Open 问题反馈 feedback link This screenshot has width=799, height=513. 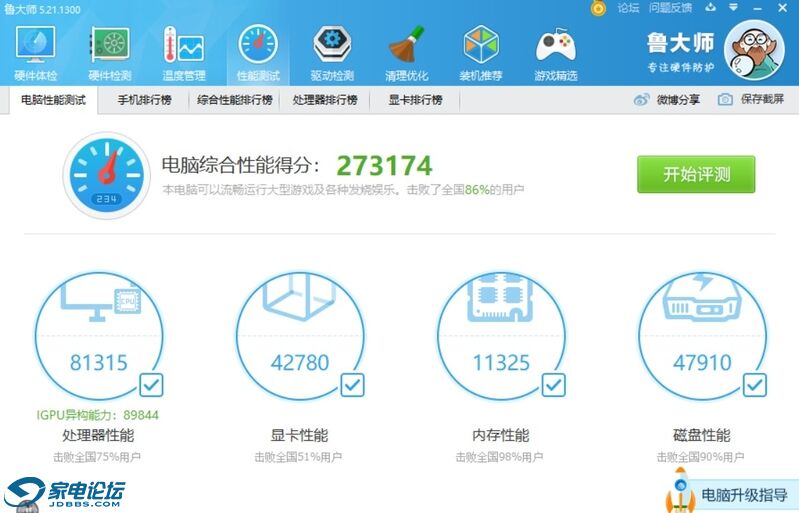(x=670, y=8)
